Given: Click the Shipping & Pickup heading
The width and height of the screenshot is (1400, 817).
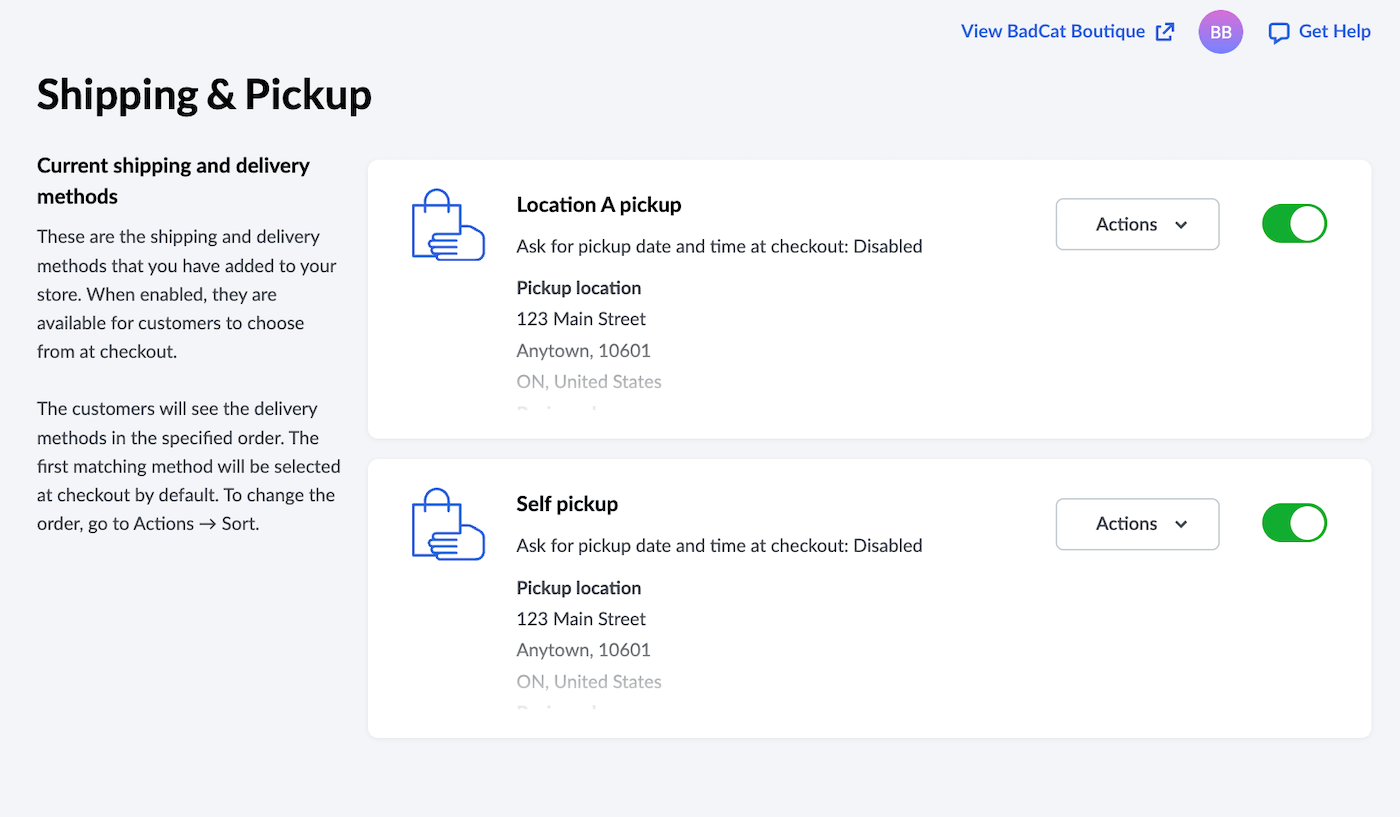Looking at the screenshot, I should 204,95.
